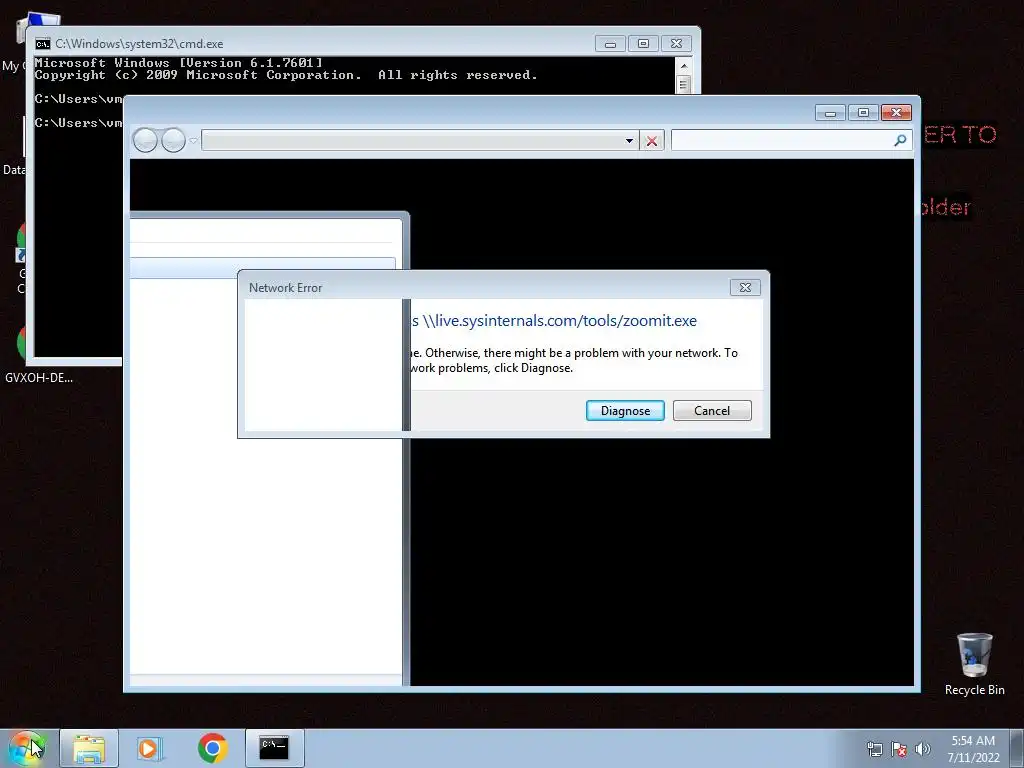Viewport: 1024px width, 768px height.
Task: Open the Action Center flag icon
Action: pos(899,749)
